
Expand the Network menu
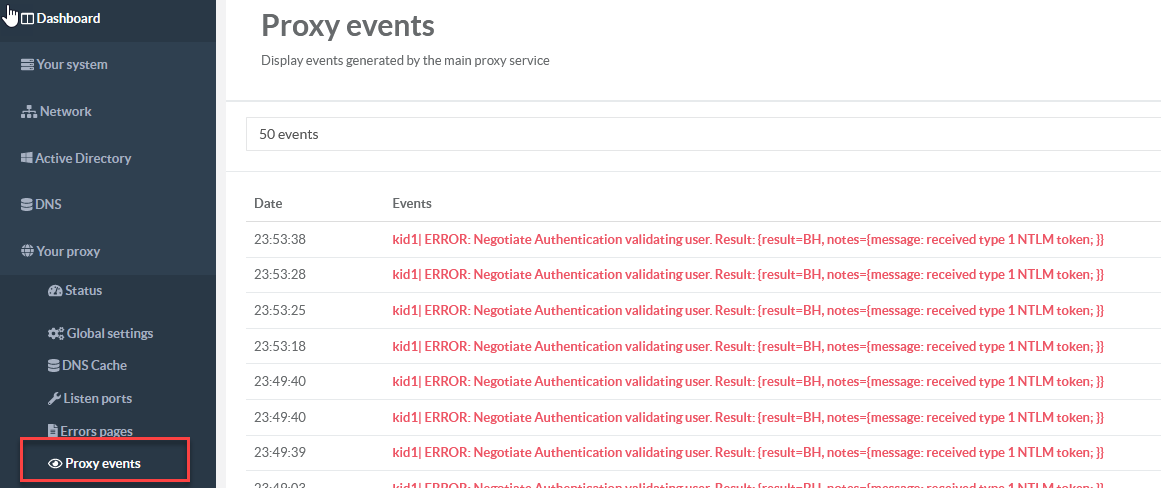(x=66, y=112)
